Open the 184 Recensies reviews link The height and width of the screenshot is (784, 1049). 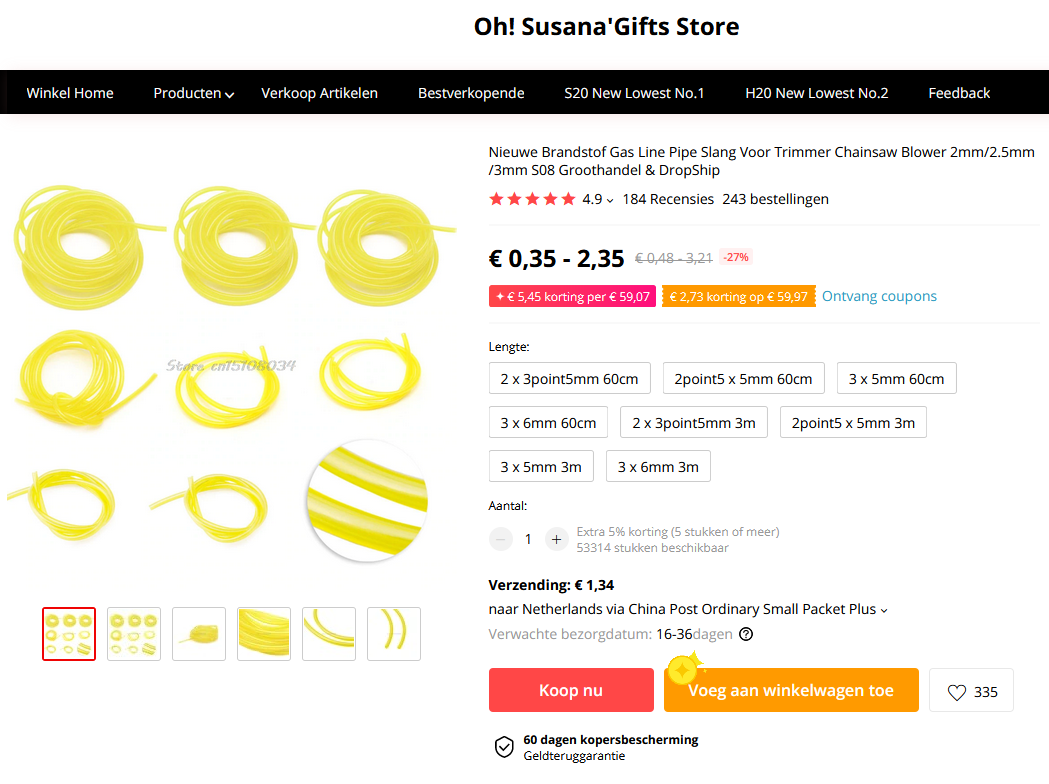point(668,199)
